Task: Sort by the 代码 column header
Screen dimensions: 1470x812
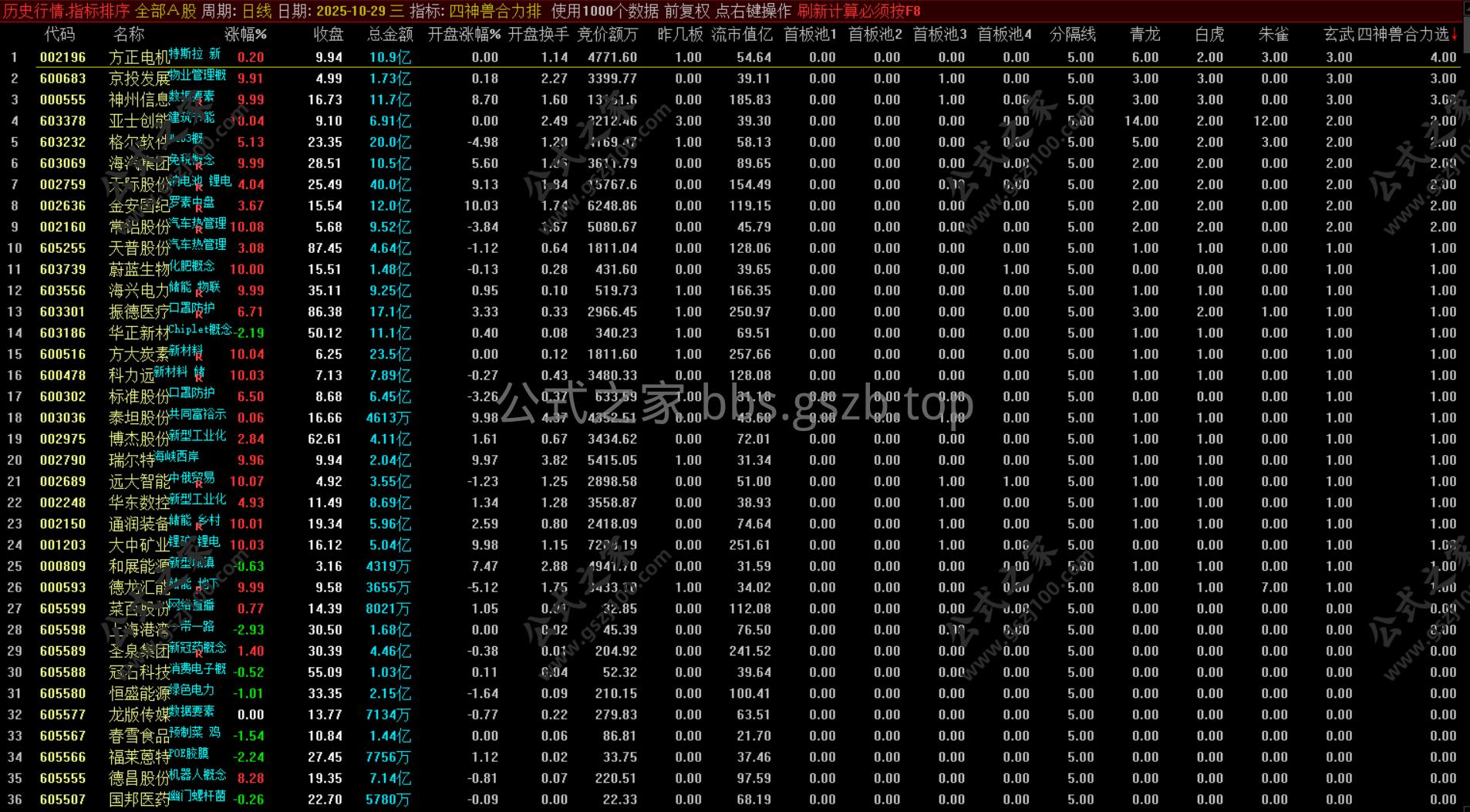Action: click(x=59, y=34)
